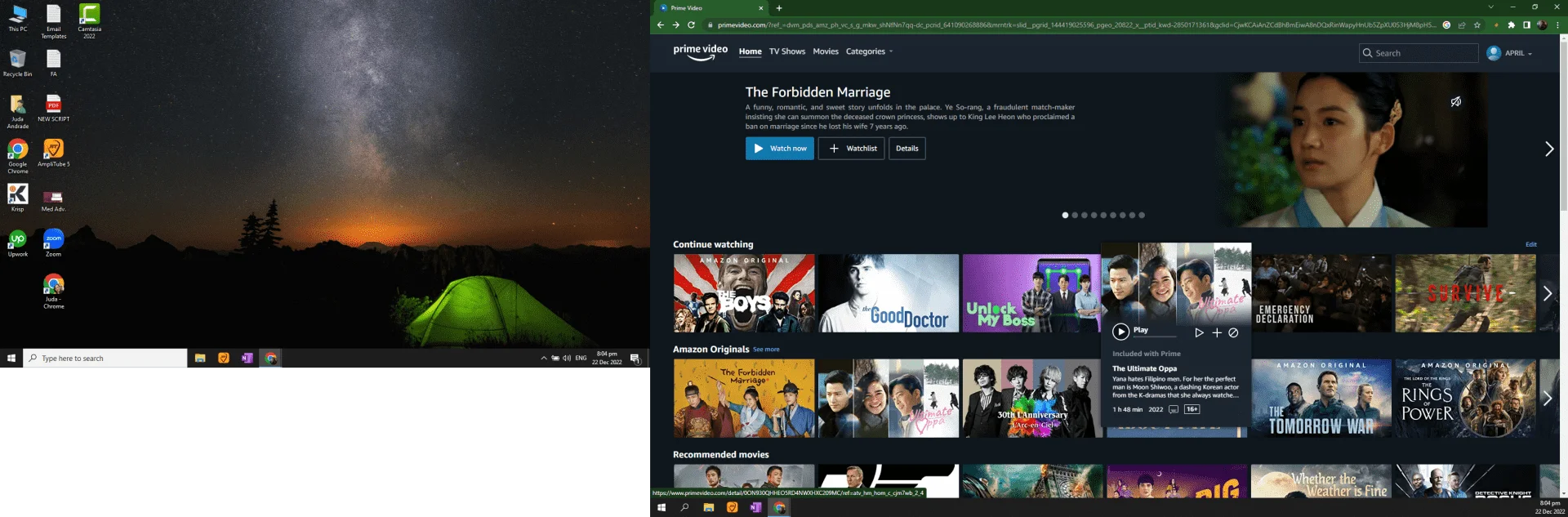Click the Prime Video logo
The image size is (1568, 517).
700,53
